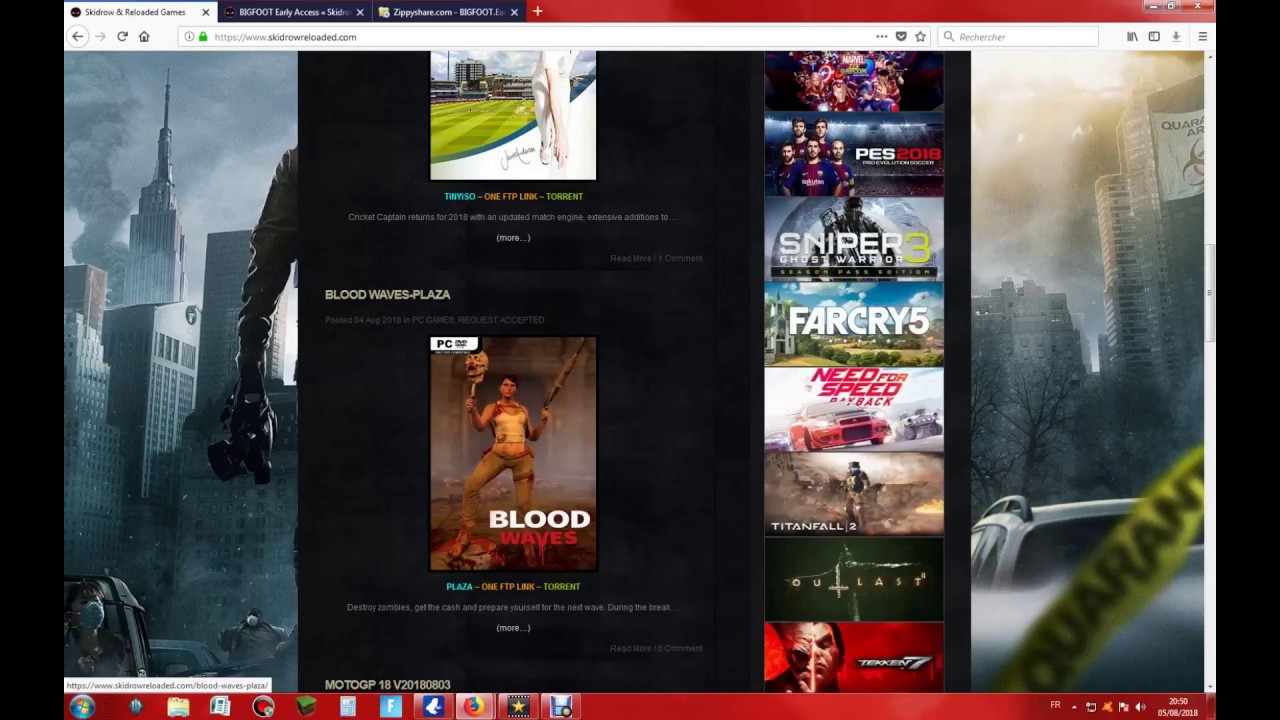Close the BIGFOOT Early Access tab

(360, 12)
